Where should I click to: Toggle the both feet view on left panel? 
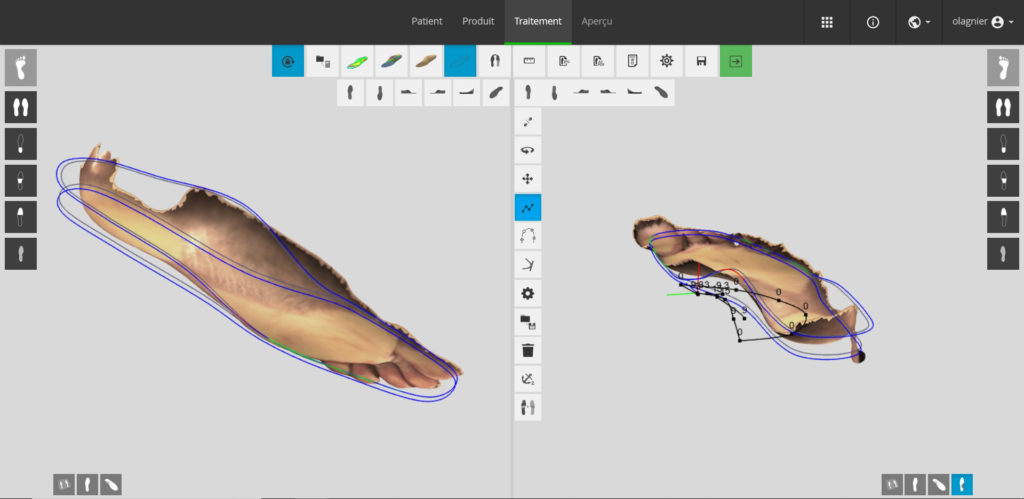click(x=21, y=107)
